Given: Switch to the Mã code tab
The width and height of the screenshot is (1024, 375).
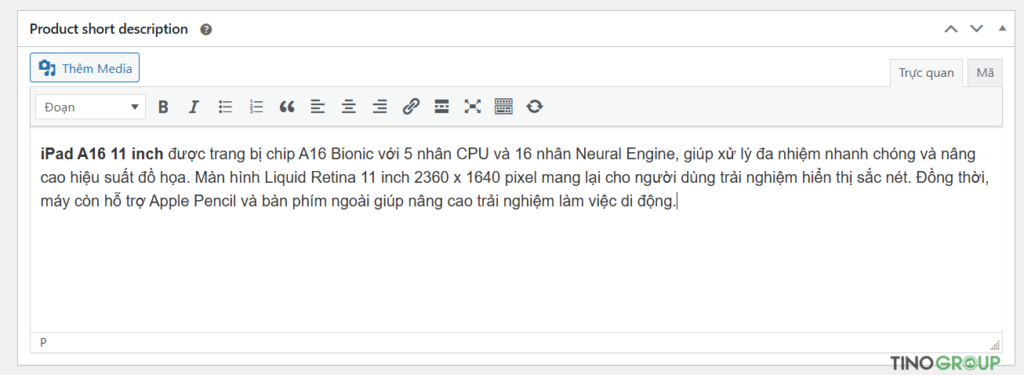Looking at the screenshot, I should [x=985, y=73].
